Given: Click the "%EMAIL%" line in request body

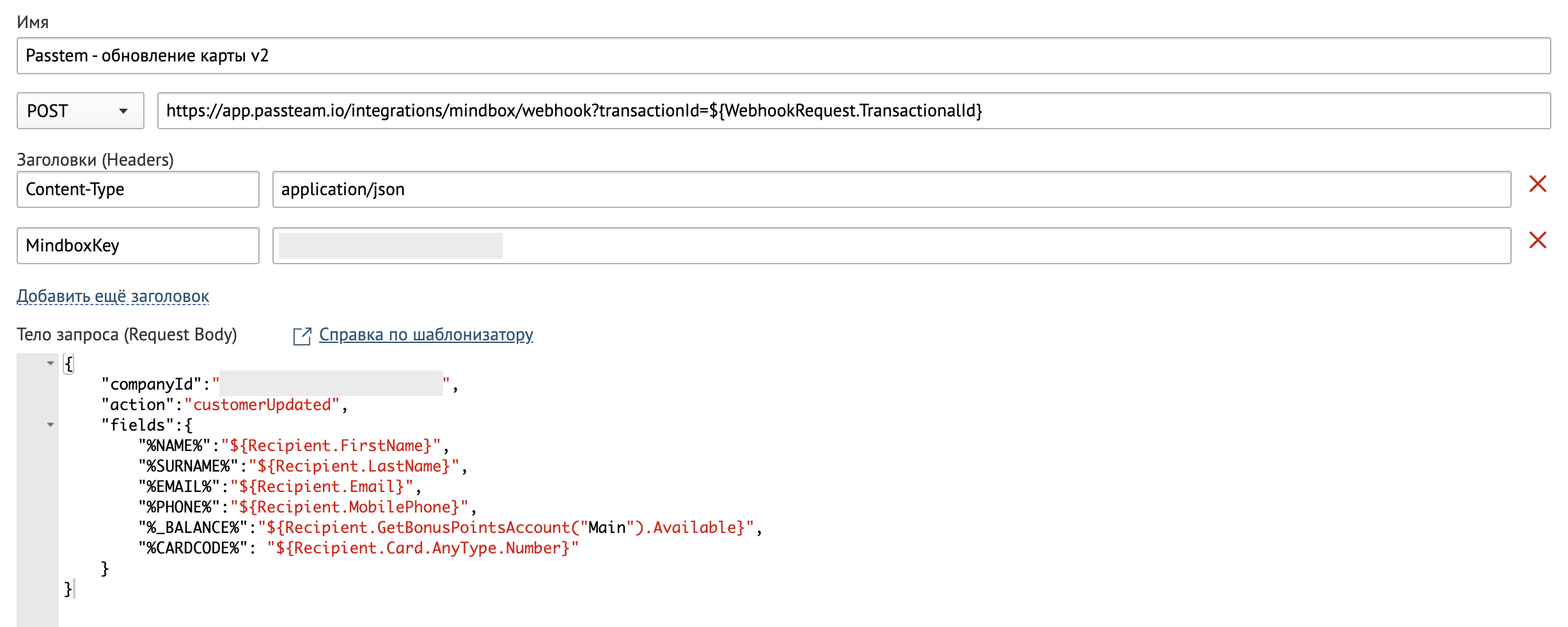Looking at the screenshot, I should [280, 486].
